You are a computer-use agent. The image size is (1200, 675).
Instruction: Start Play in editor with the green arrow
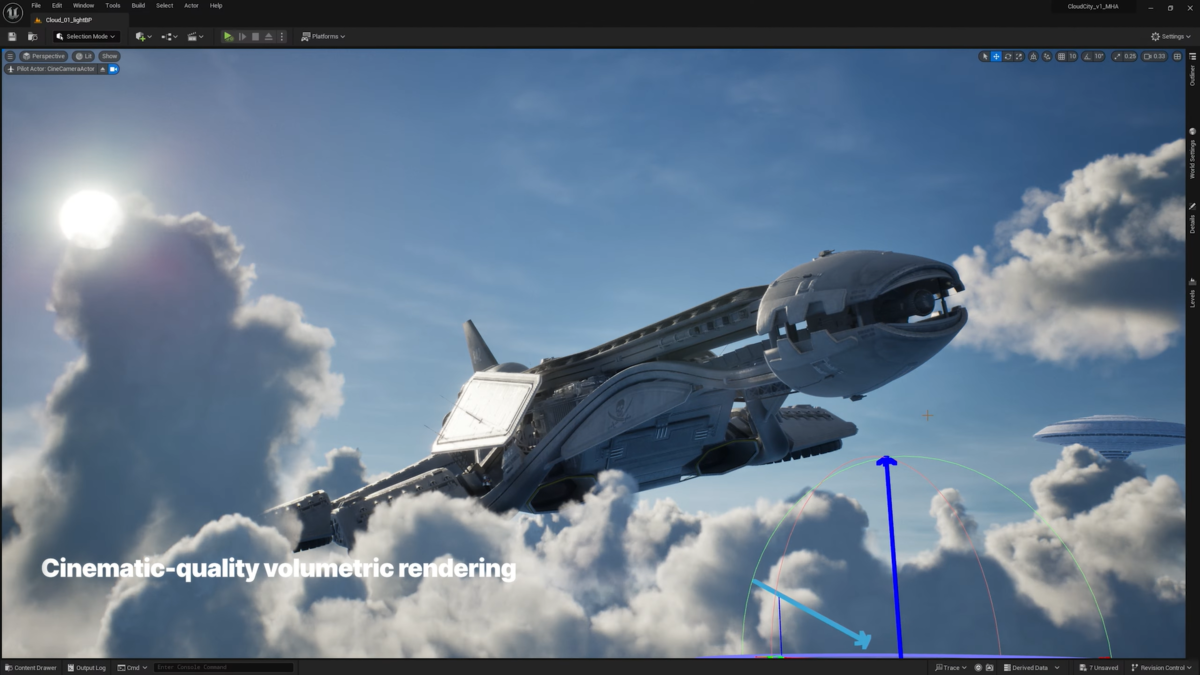pyautogui.click(x=228, y=36)
